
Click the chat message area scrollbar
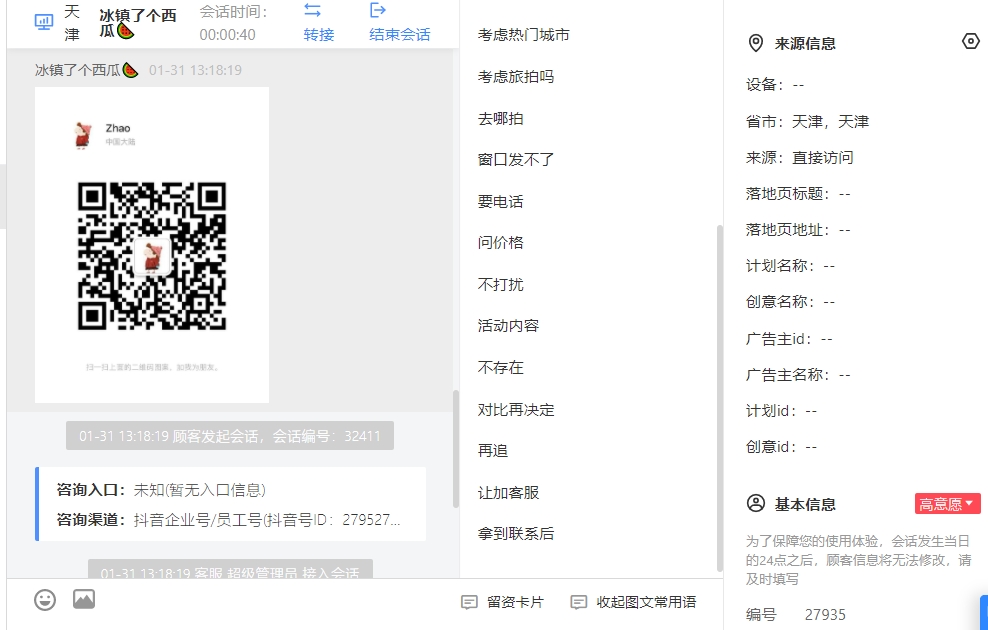coord(456,449)
